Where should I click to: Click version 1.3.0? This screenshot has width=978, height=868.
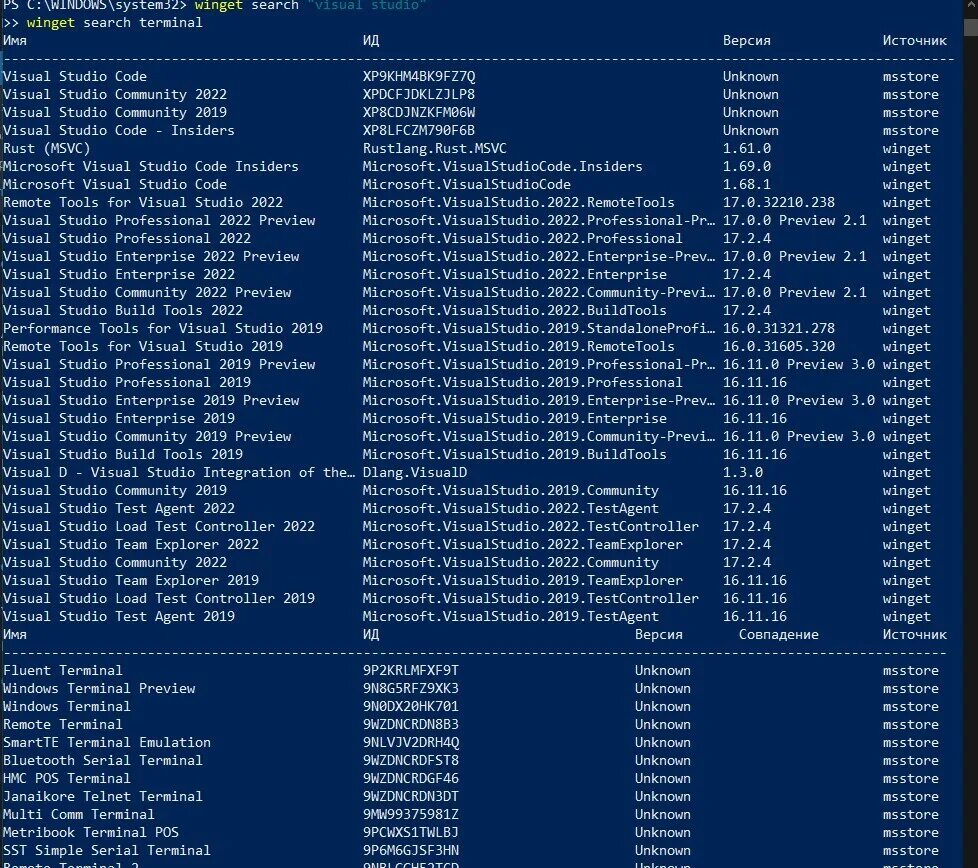(743, 473)
